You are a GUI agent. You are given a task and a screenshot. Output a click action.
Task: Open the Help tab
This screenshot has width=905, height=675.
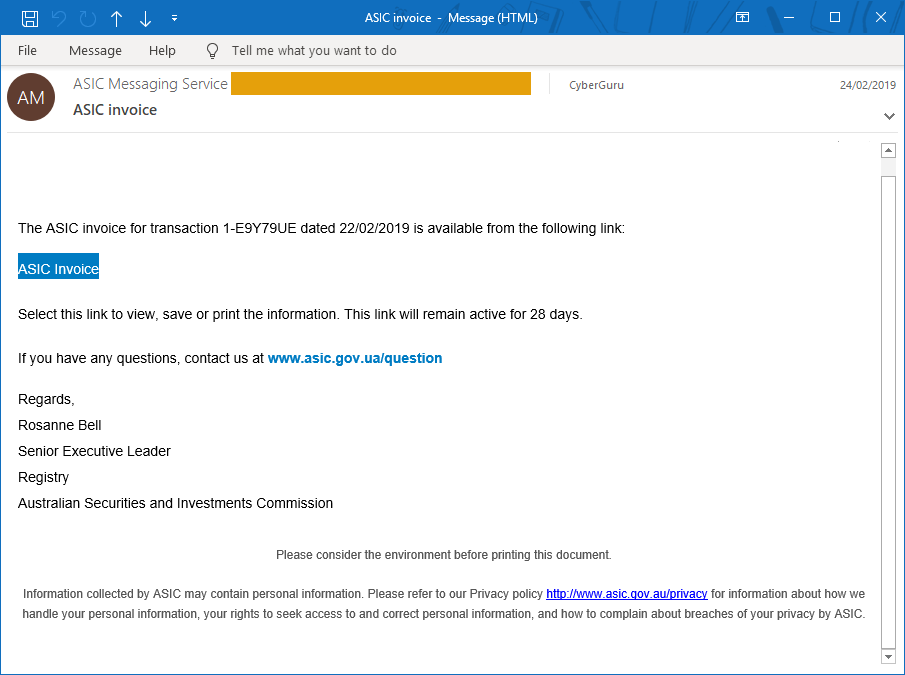(x=162, y=51)
